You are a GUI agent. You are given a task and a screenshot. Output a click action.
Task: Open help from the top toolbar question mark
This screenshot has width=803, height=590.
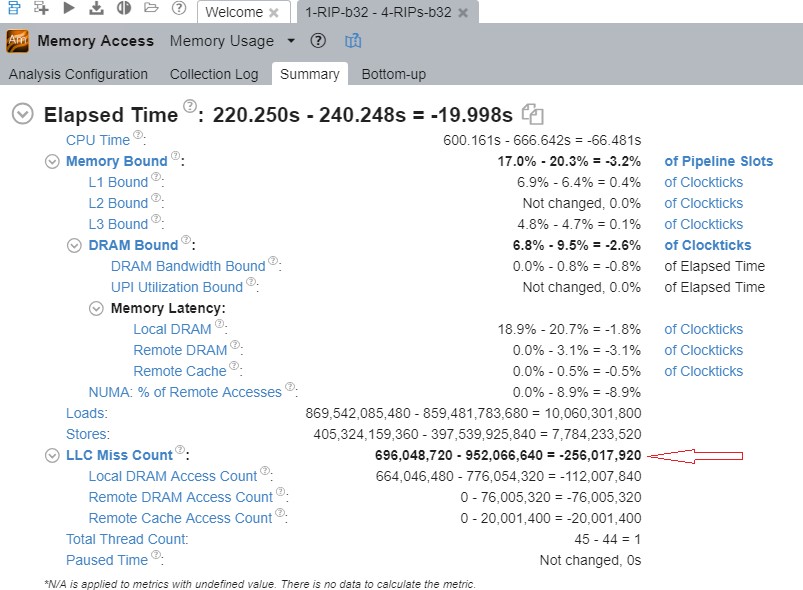click(x=179, y=9)
